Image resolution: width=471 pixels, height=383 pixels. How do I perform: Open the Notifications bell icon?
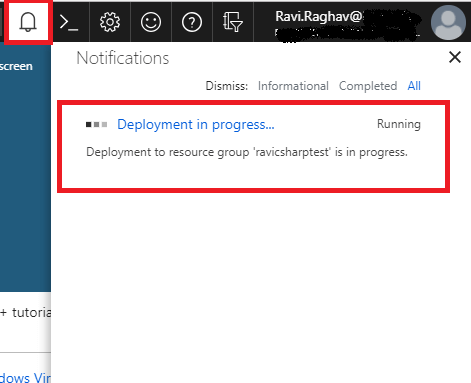point(28,22)
